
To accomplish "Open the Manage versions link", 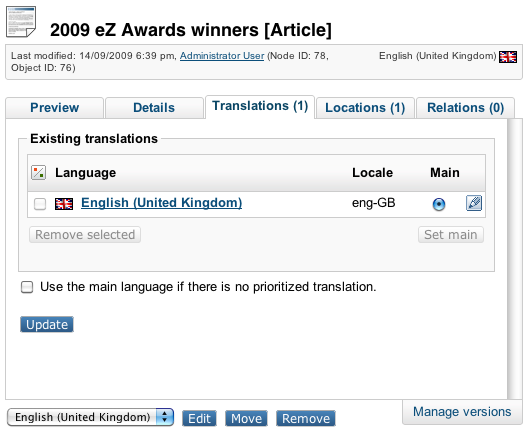I will tap(462, 412).
